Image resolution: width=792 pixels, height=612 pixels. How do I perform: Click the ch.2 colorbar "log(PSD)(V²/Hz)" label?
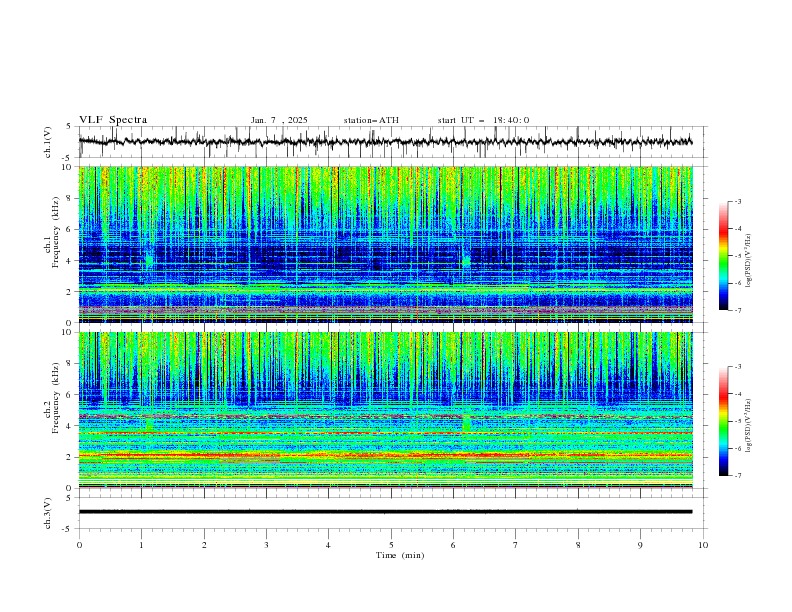coord(749,426)
